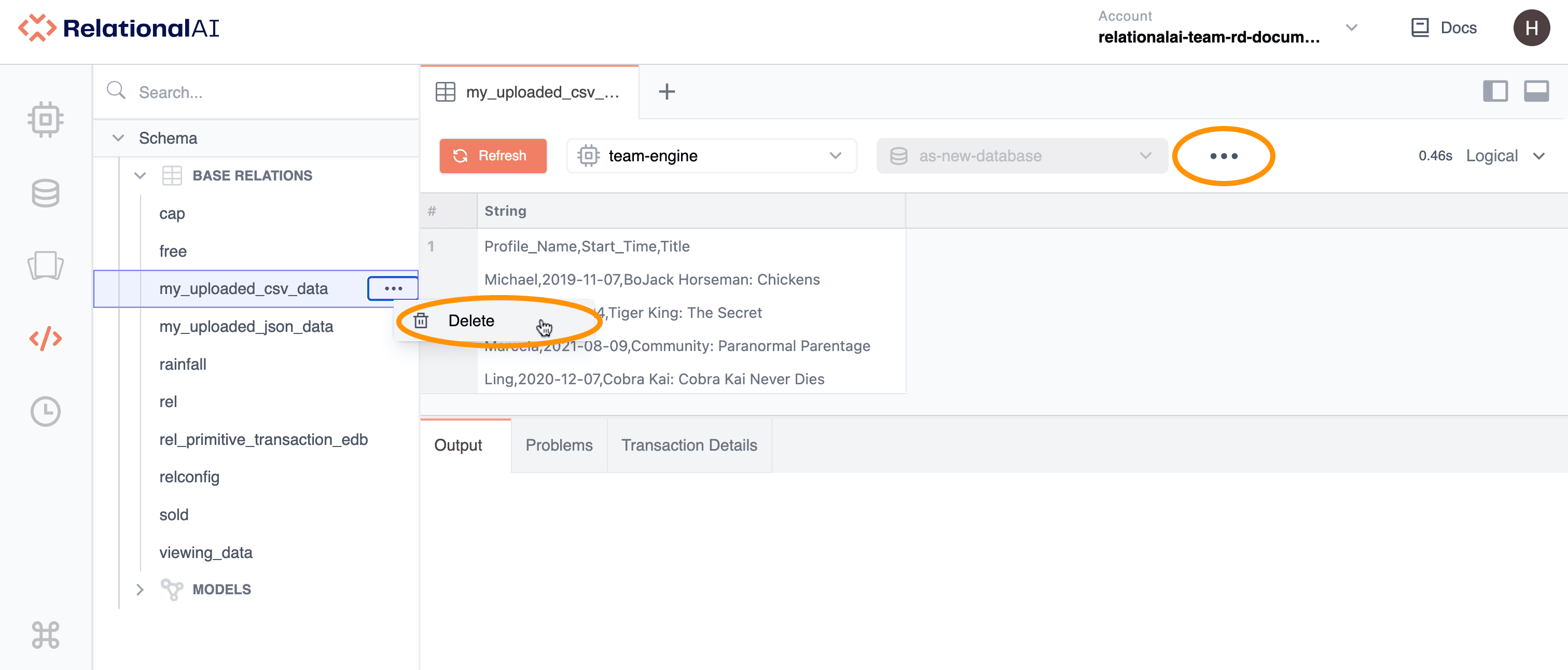The width and height of the screenshot is (1568, 670).
Task: Collapse the BASE RELATIONS tree section
Action: (x=140, y=176)
